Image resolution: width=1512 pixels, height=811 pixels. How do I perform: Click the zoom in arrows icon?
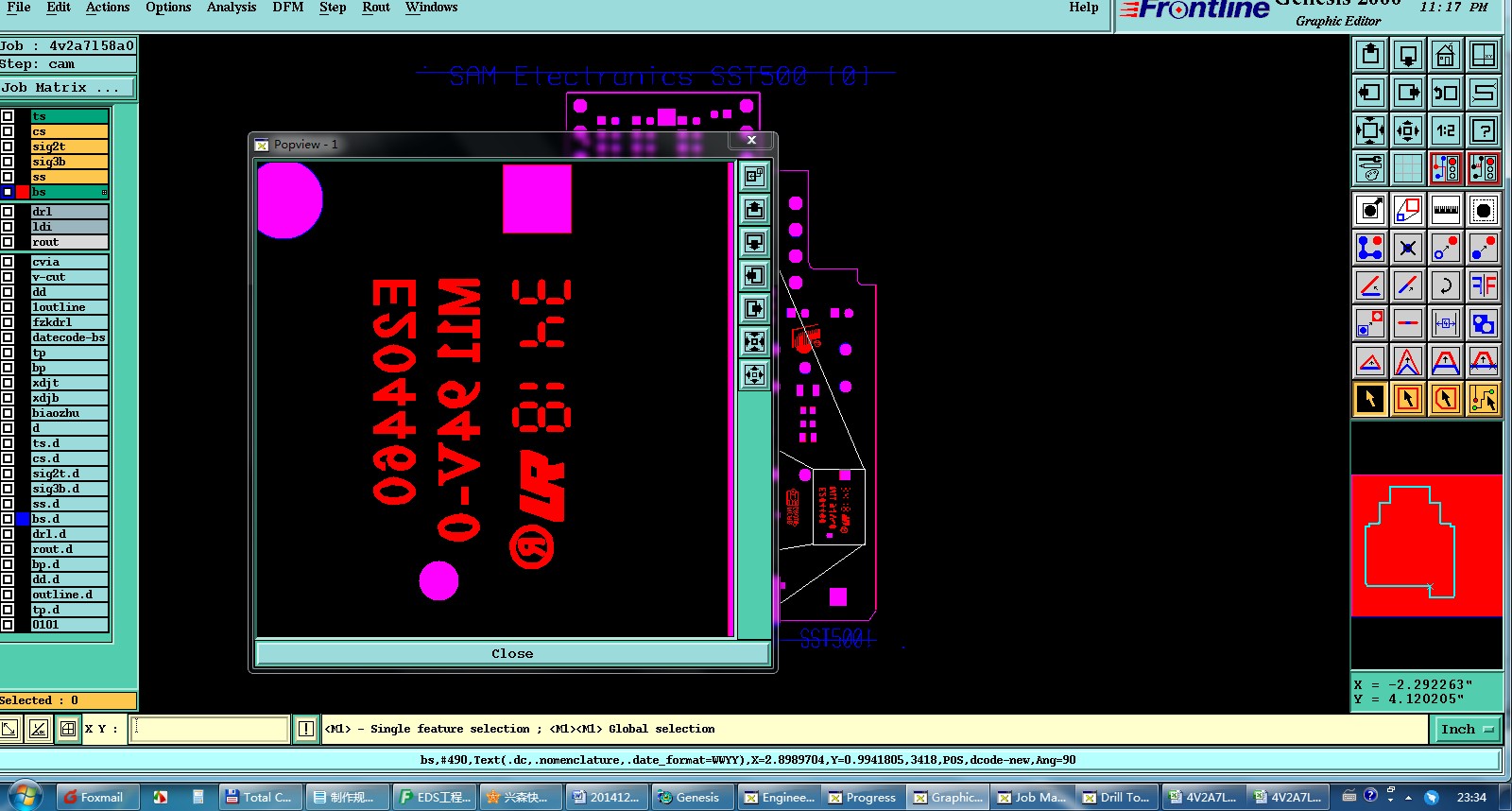tap(1370, 130)
